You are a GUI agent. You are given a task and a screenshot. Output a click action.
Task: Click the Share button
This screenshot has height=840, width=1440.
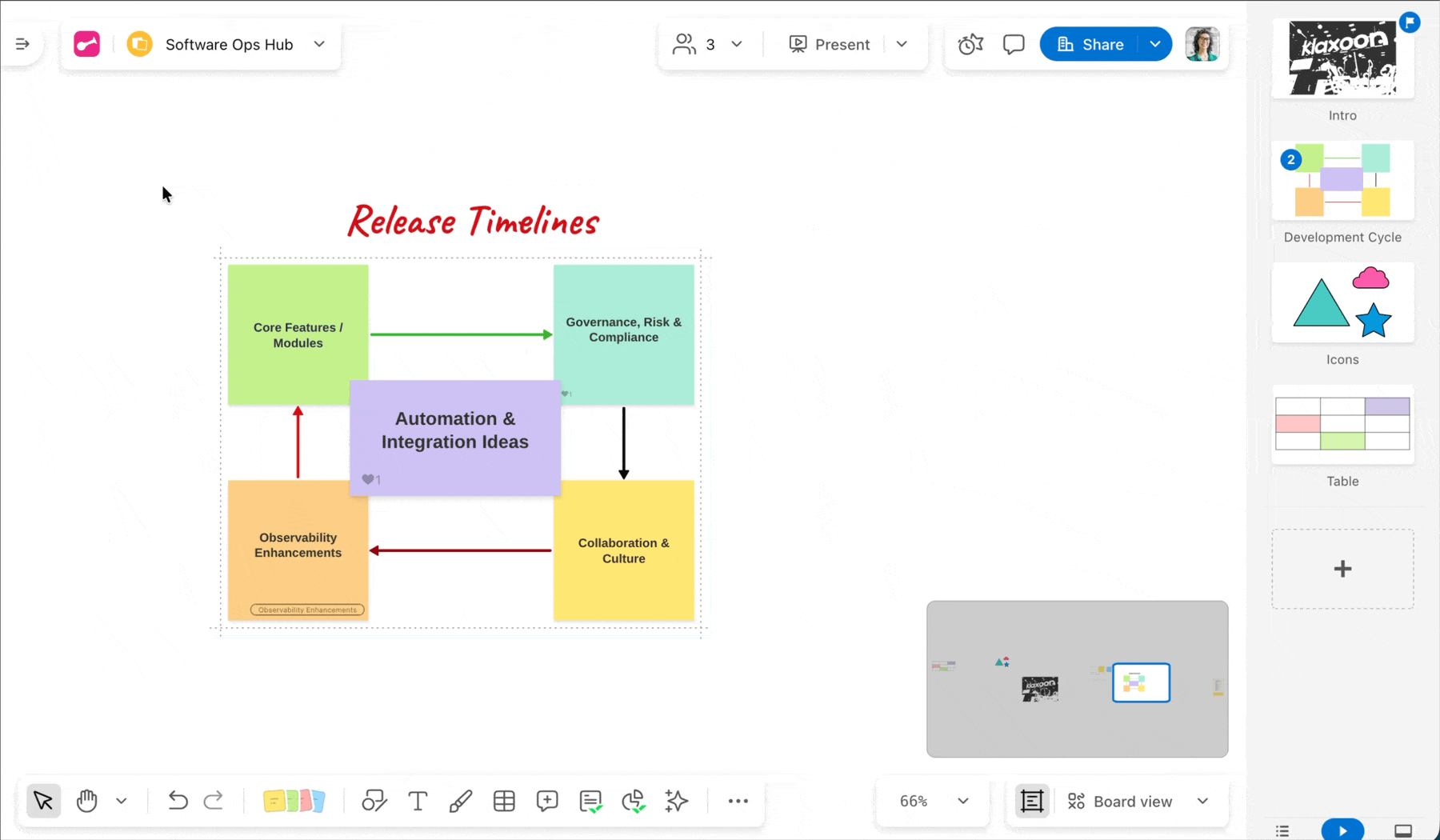tap(1090, 44)
